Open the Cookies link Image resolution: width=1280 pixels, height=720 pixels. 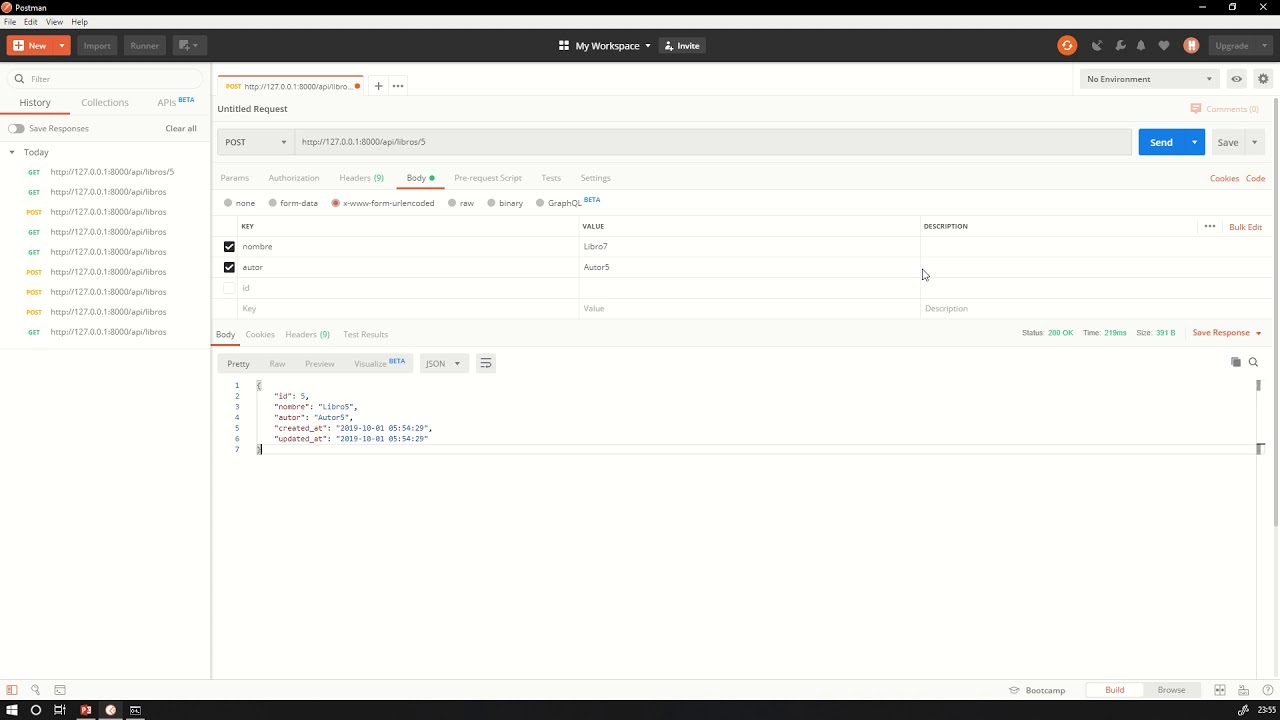point(1224,178)
